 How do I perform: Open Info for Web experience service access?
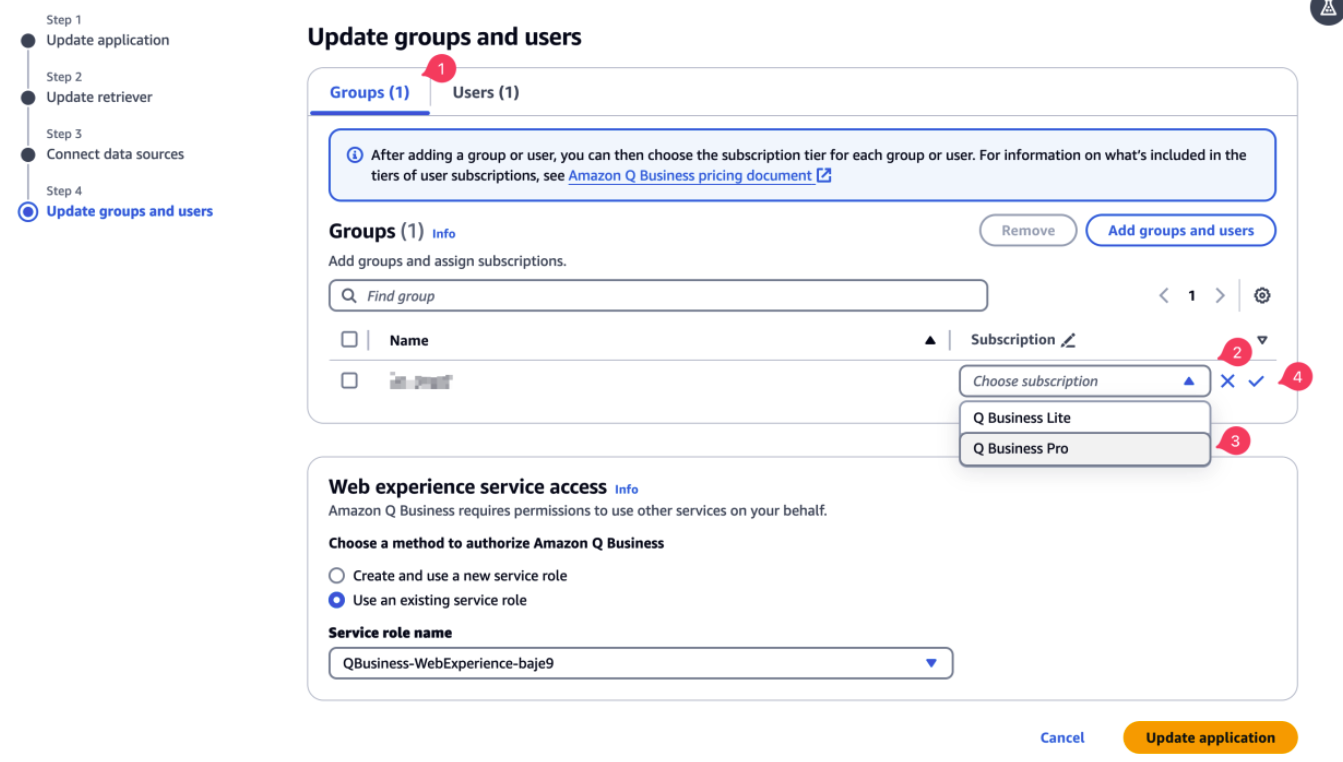pos(627,489)
